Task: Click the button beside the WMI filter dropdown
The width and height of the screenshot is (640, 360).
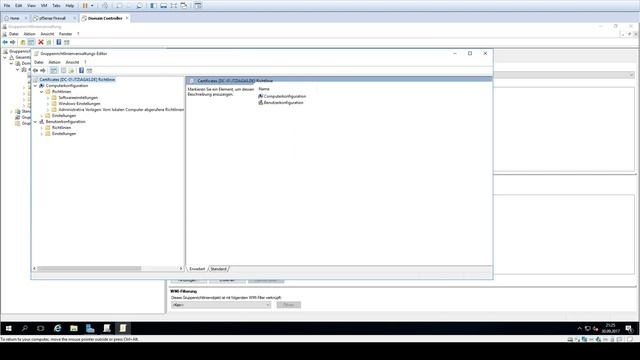Action: click(289, 305)
